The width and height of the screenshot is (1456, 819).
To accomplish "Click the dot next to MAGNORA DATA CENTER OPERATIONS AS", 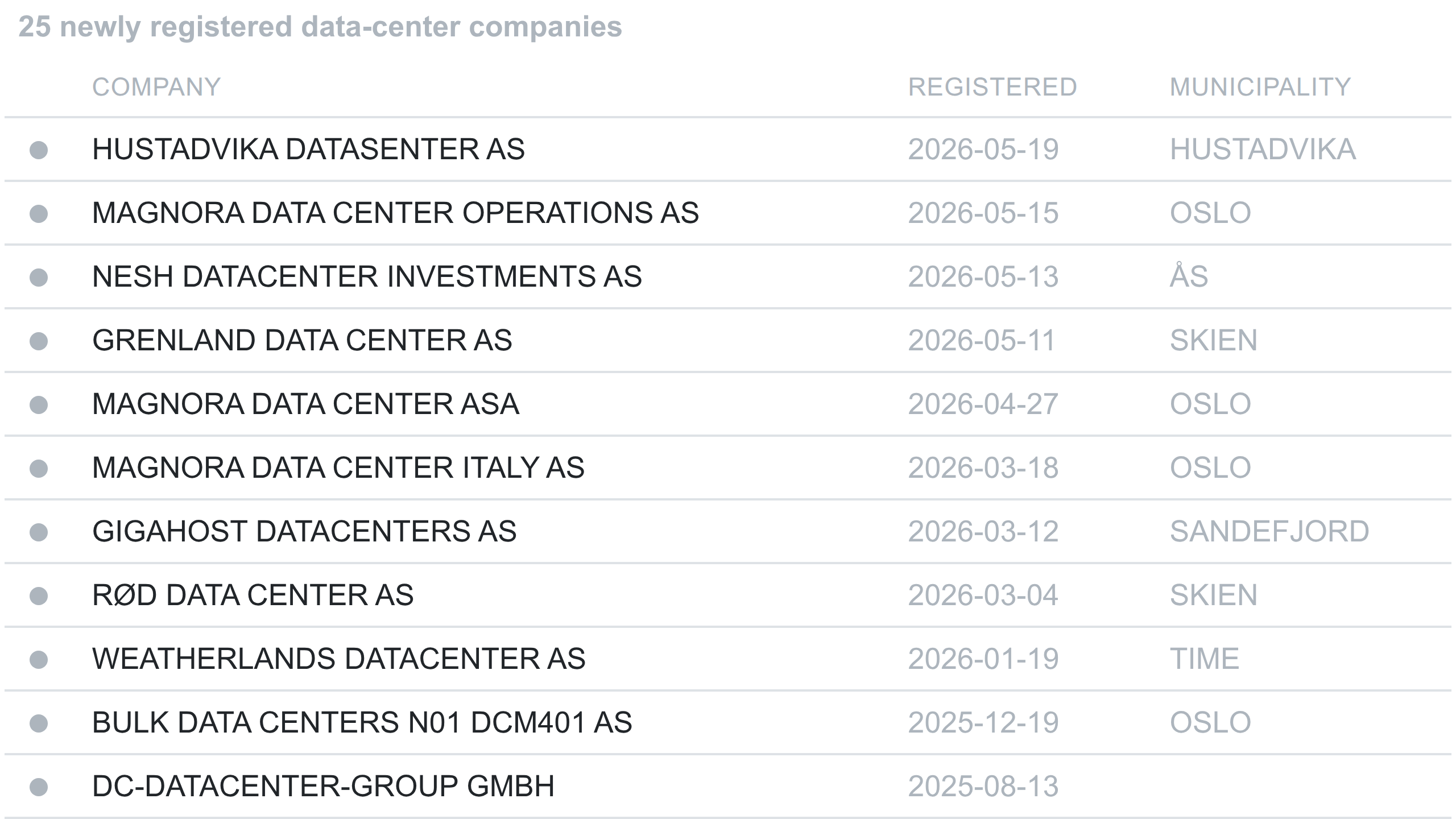I will (x=39, y=214).
